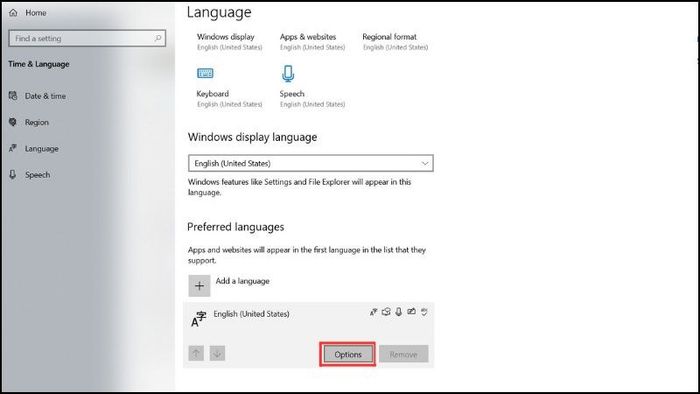This screenshot has width=700, height=394.
Task: Click the handwriting feature icon
Action: click(411, 311)
